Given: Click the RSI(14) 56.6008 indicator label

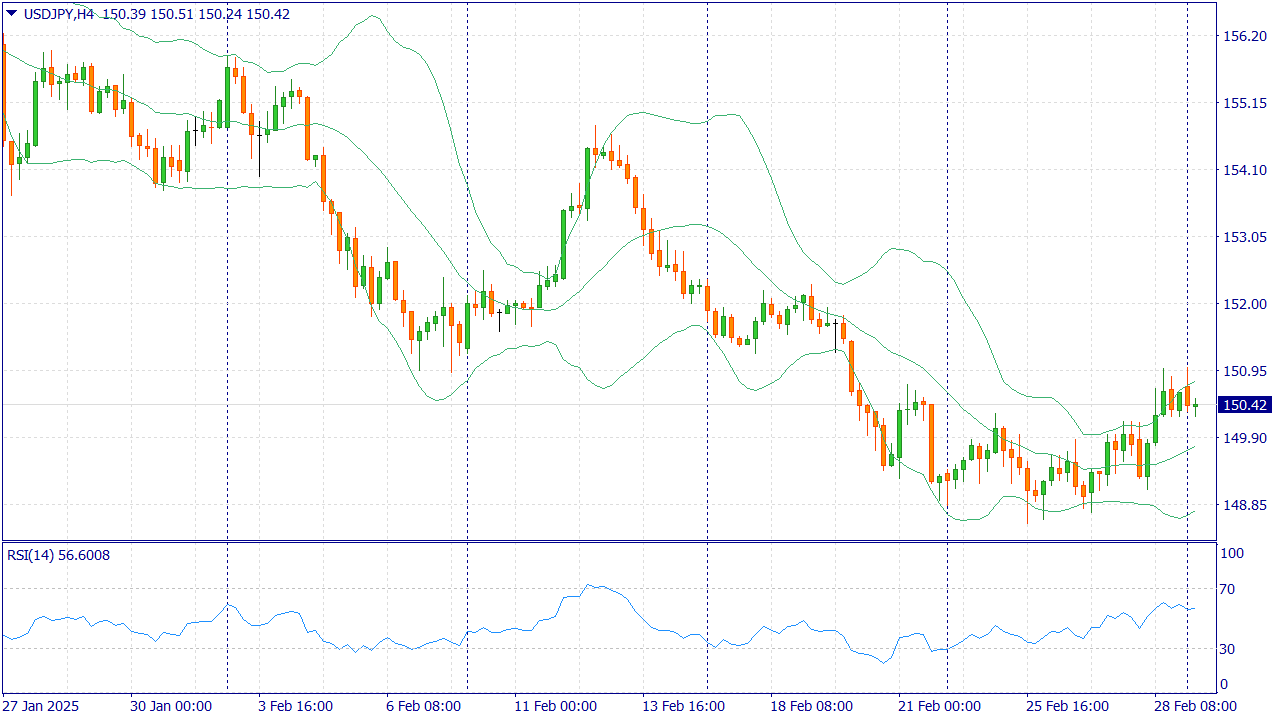Looking at the screenshot, I should tap(59, 555).
